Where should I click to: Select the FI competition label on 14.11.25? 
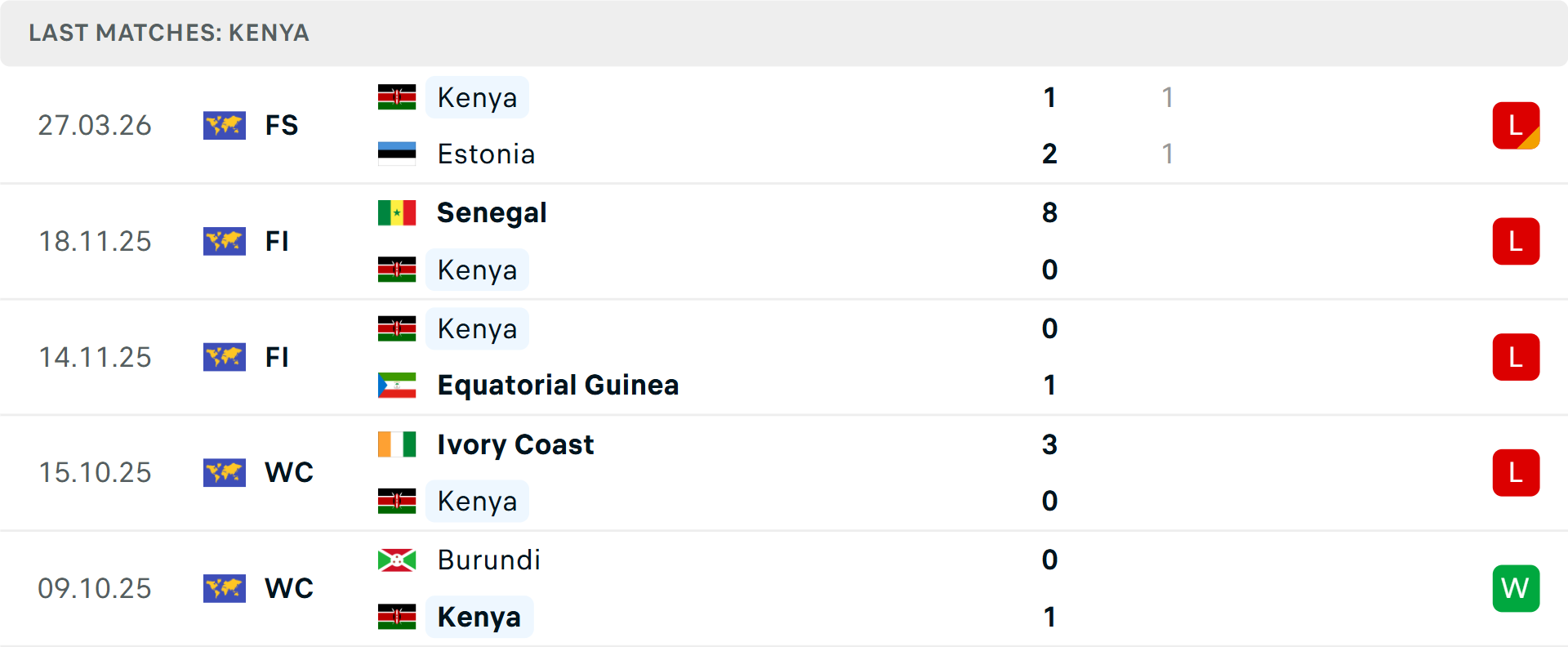click(278, 357)
